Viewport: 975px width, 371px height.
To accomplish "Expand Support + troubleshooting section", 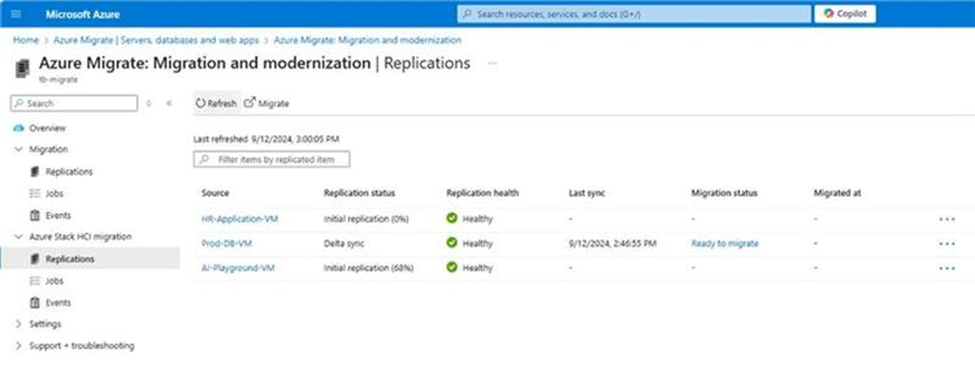I will pos(18,346).
